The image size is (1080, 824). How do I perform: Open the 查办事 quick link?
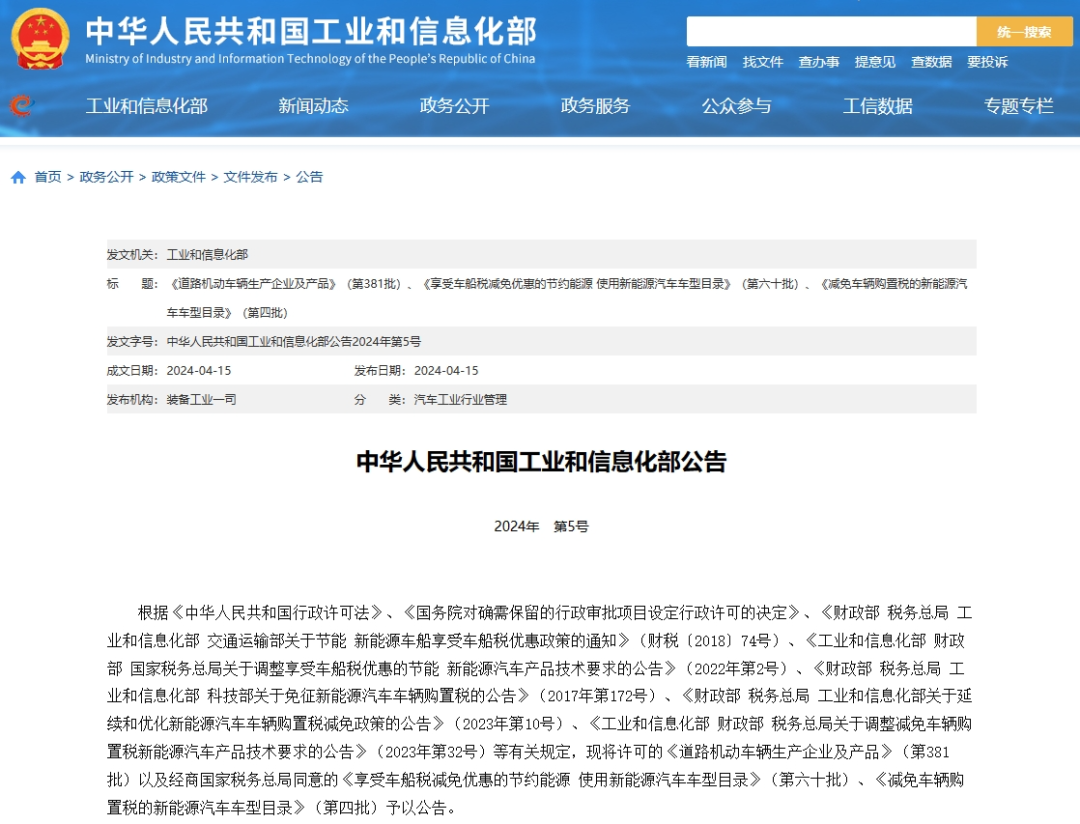[819, 62]
